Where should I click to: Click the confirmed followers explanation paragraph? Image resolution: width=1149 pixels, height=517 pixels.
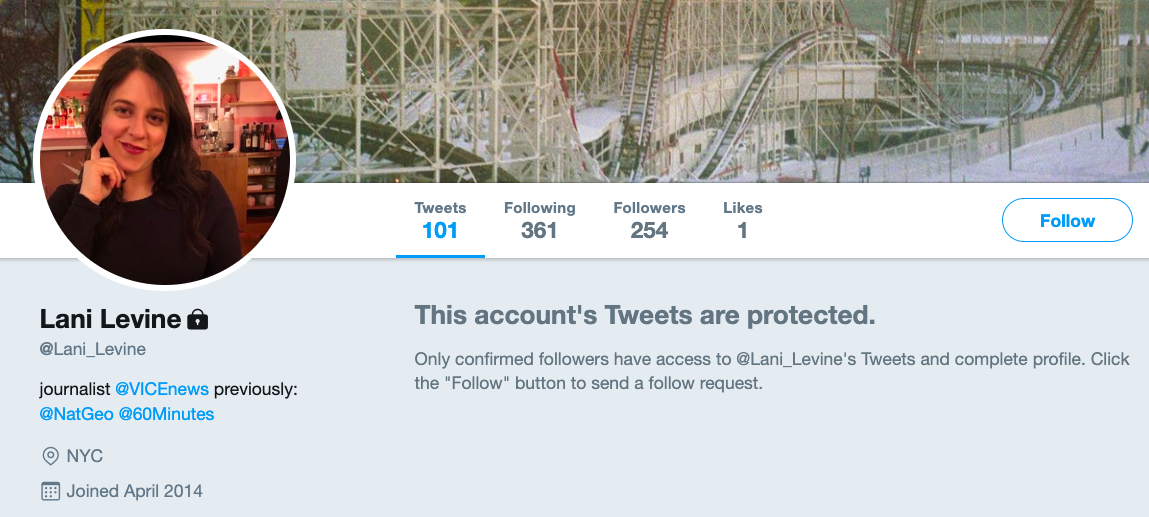click(772, 370)
